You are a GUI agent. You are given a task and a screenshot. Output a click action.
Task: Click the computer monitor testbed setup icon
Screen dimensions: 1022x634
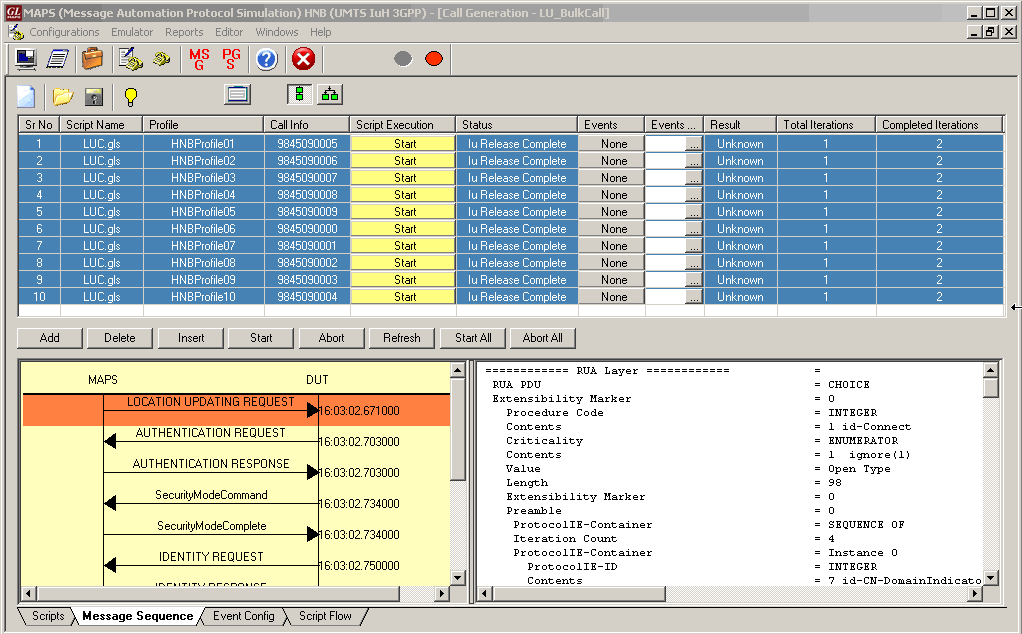26,59
